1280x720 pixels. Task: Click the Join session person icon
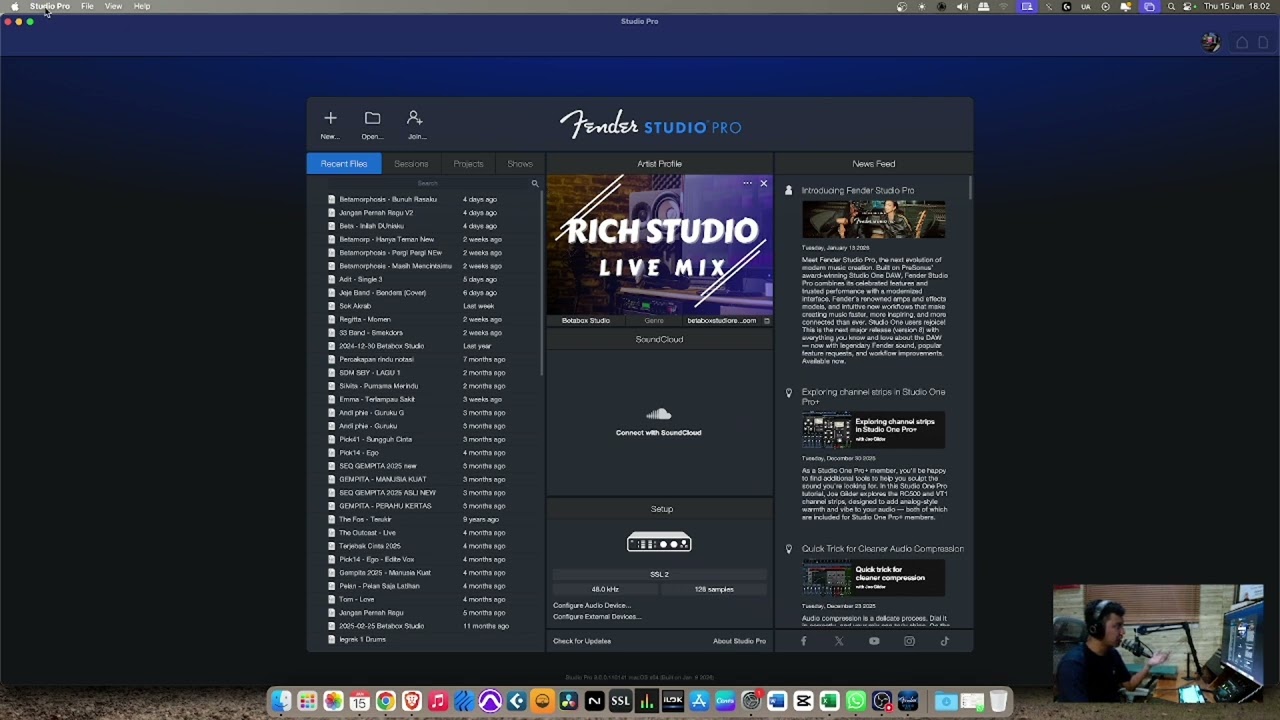[x=415, y=118]
